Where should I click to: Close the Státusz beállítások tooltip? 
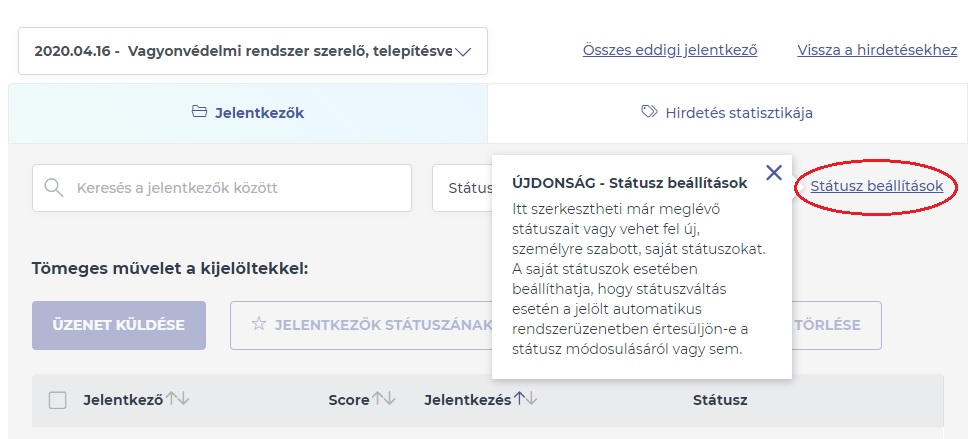click(x=773, y=173)
